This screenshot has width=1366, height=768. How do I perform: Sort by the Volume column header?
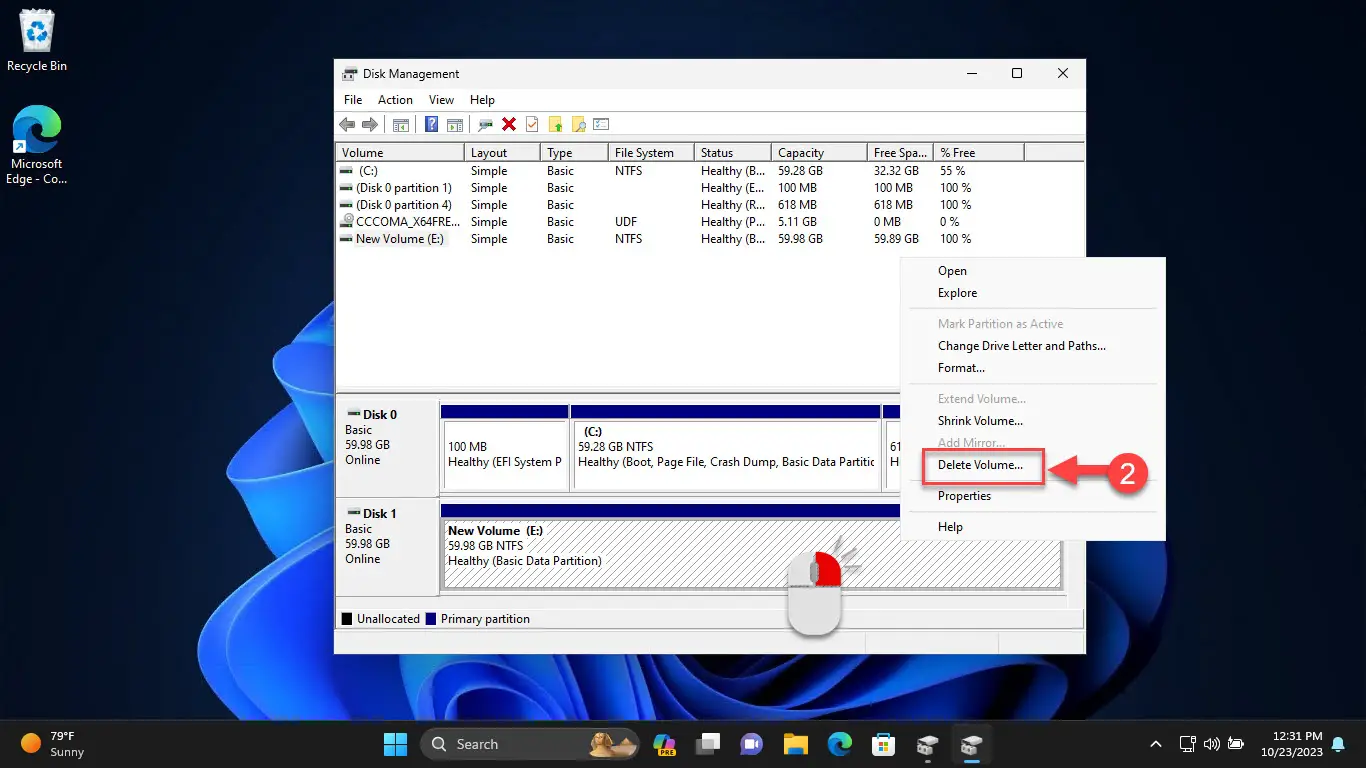pyautogui.click(x=400, y=153)
